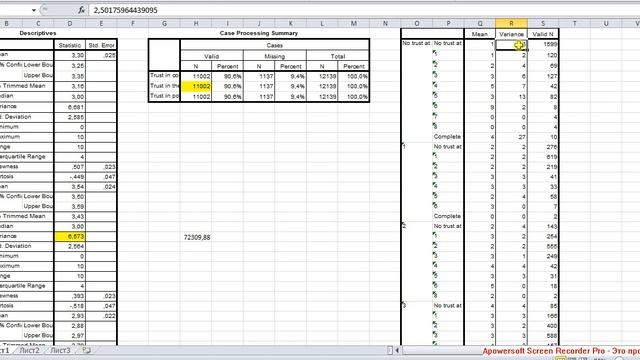The image size is (640, 360).
Task: Click the Valid N value 588
Action: point(543,336)
